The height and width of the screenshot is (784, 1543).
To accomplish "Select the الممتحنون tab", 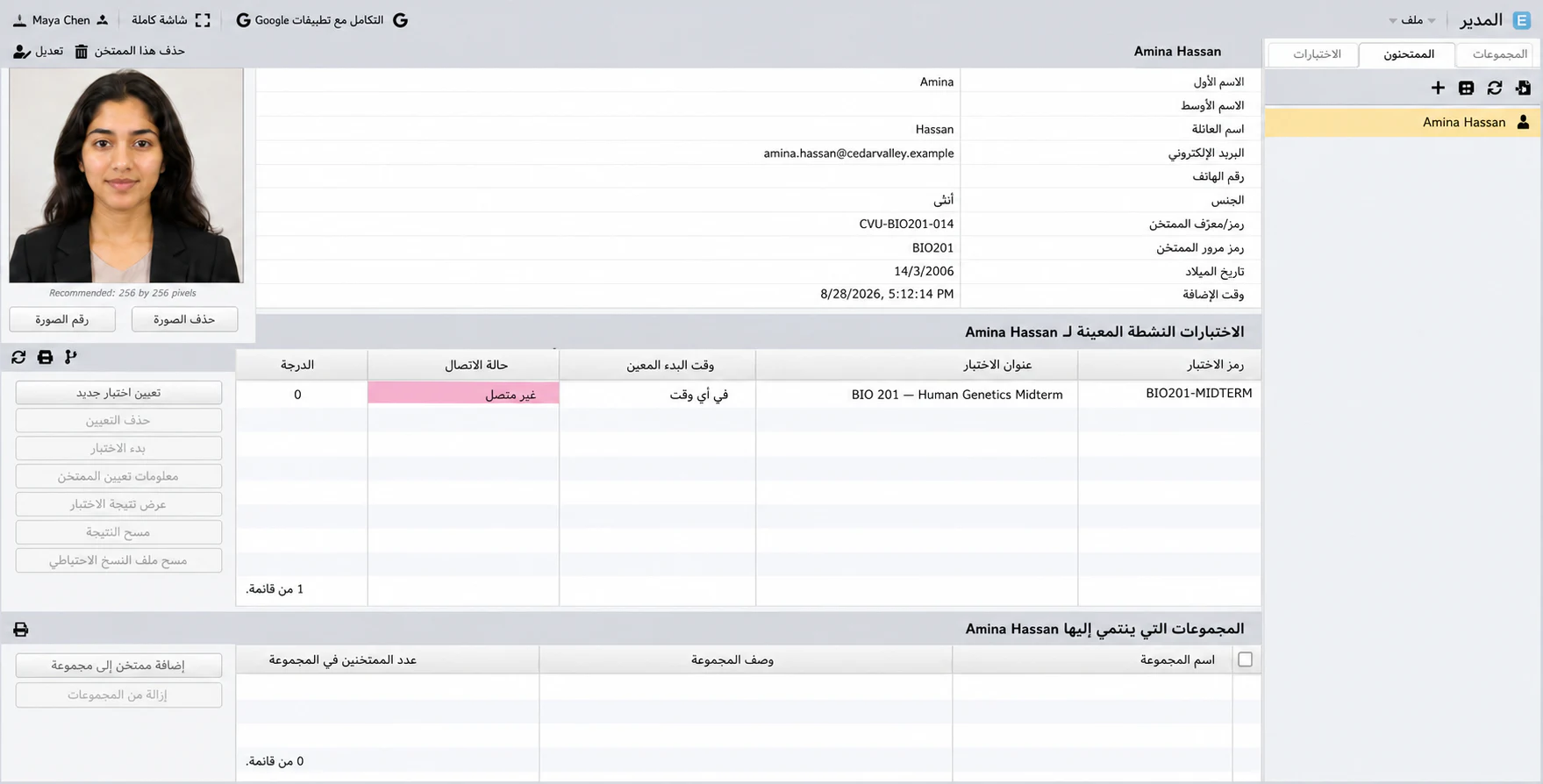I will (1409, 54).
